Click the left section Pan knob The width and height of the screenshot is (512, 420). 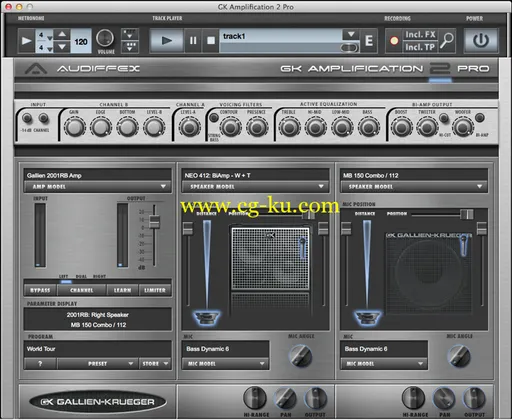tap(285, 398)
